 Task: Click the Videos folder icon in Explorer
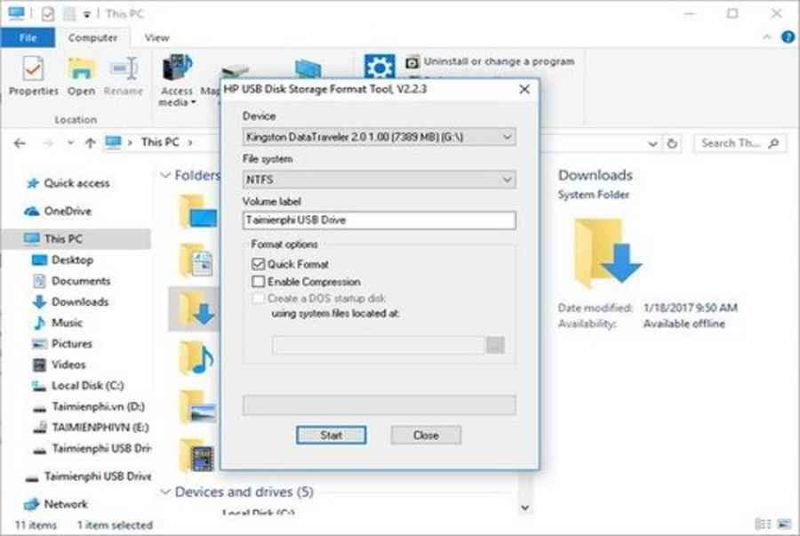(x=197, y=455)
